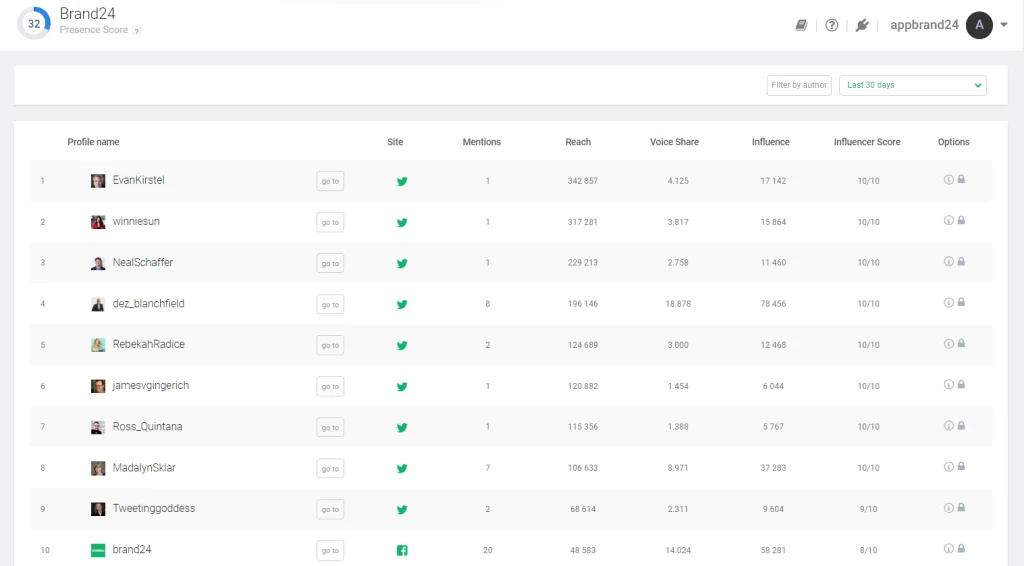Click the lock icon for EvanKirstel

coord(961,180)
